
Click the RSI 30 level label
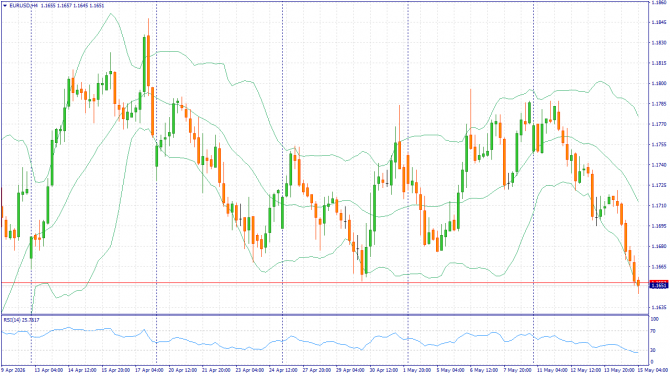[653, 350]
